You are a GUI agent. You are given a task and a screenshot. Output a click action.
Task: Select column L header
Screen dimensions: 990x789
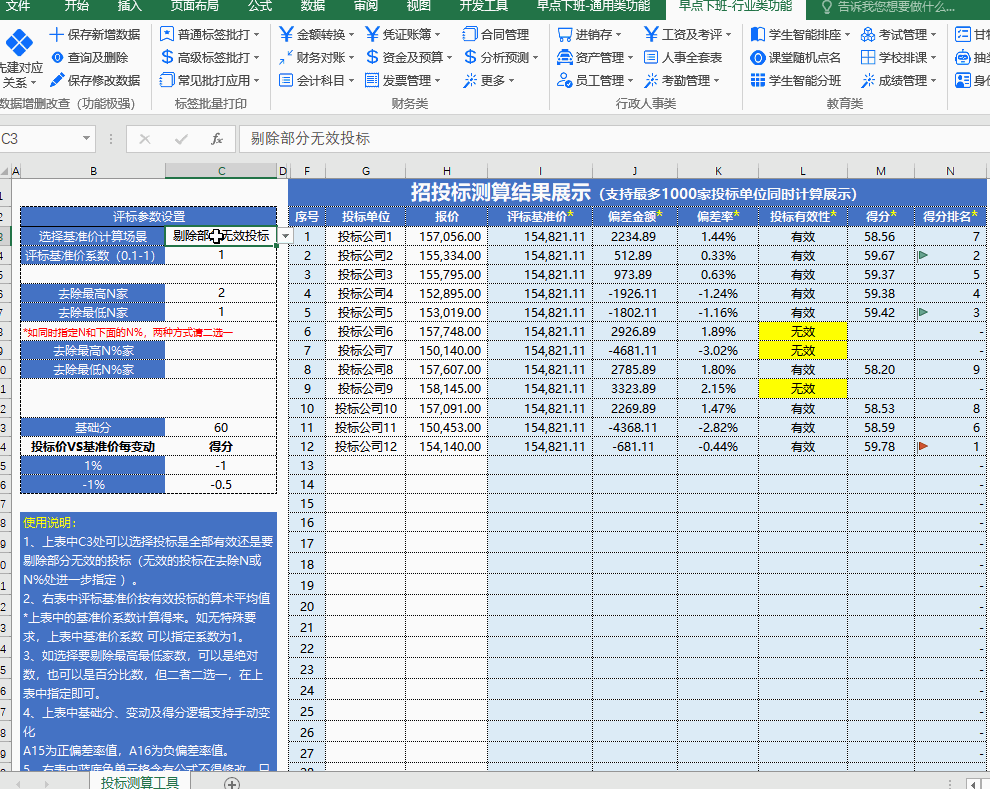pyautogui.click(x=802, y=170)
